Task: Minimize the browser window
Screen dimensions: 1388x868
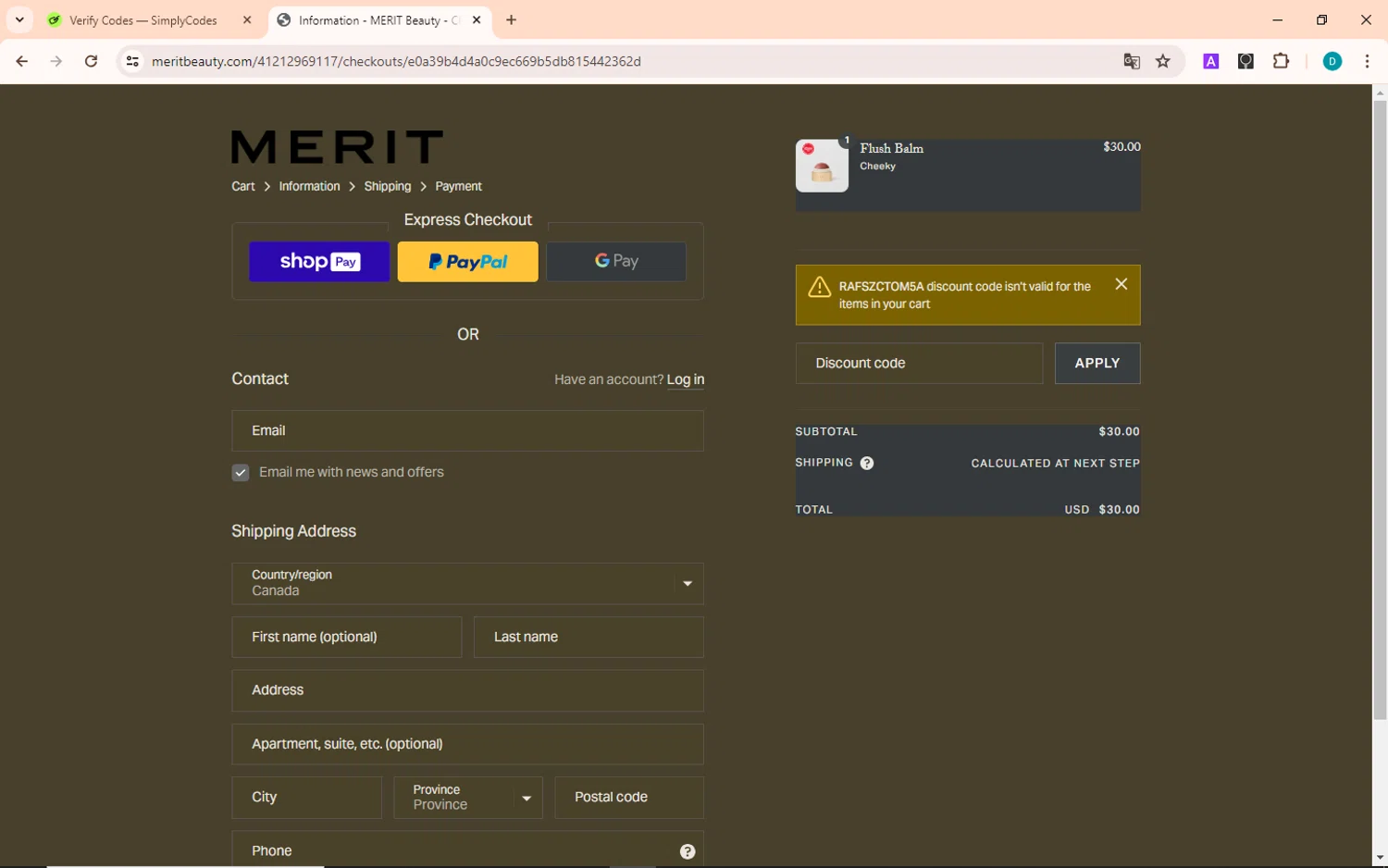Action: click(1277, 19)
